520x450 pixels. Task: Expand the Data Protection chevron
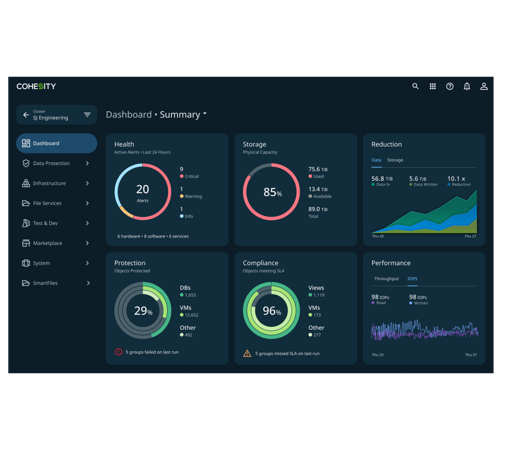[x=87, y=163]
